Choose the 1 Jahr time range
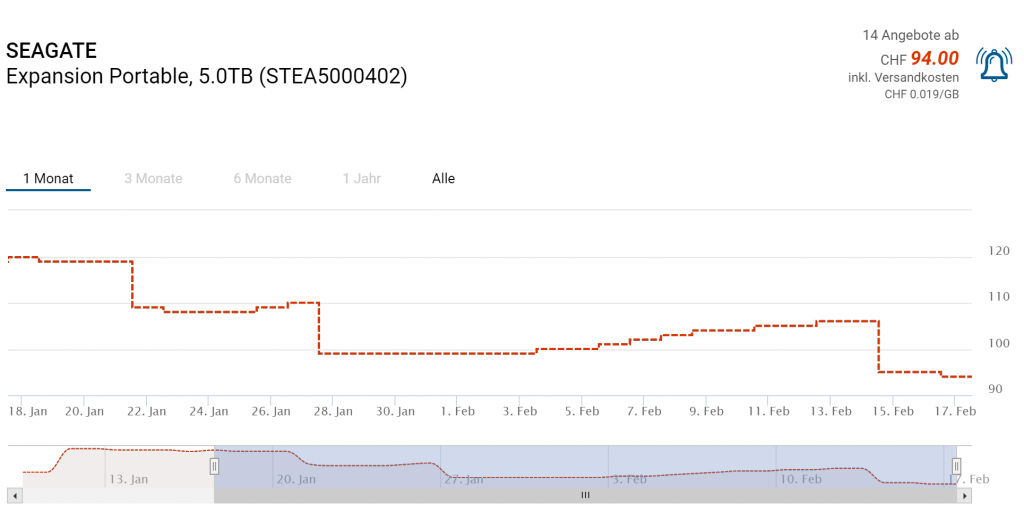Viewport: 1024px width, 512px height. [x=361, y=179]
